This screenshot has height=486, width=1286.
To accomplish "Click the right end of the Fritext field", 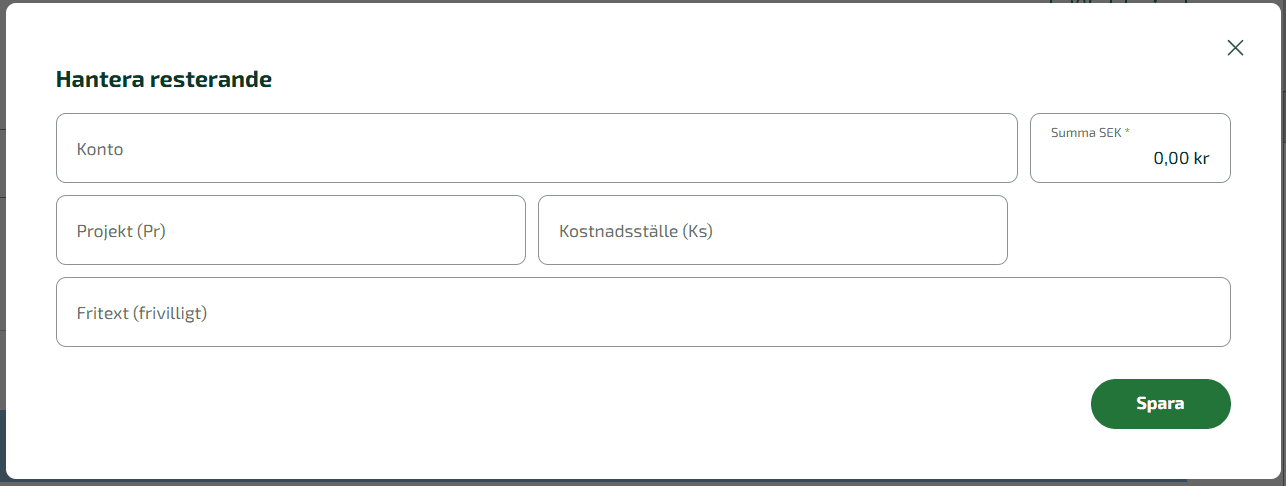I will point(1200,312).
